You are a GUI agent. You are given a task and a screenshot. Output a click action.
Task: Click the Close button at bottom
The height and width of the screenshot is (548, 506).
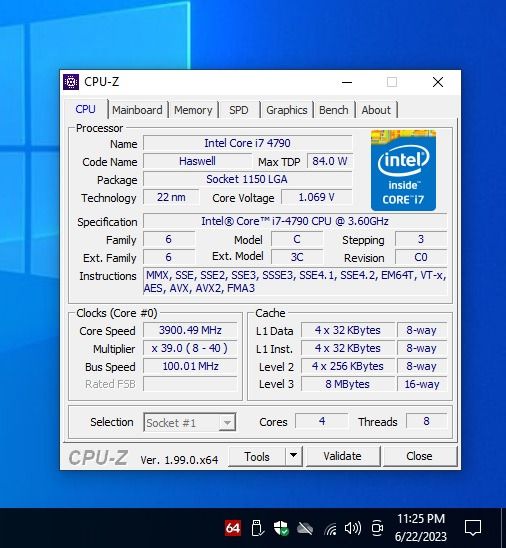coord(419,456)
